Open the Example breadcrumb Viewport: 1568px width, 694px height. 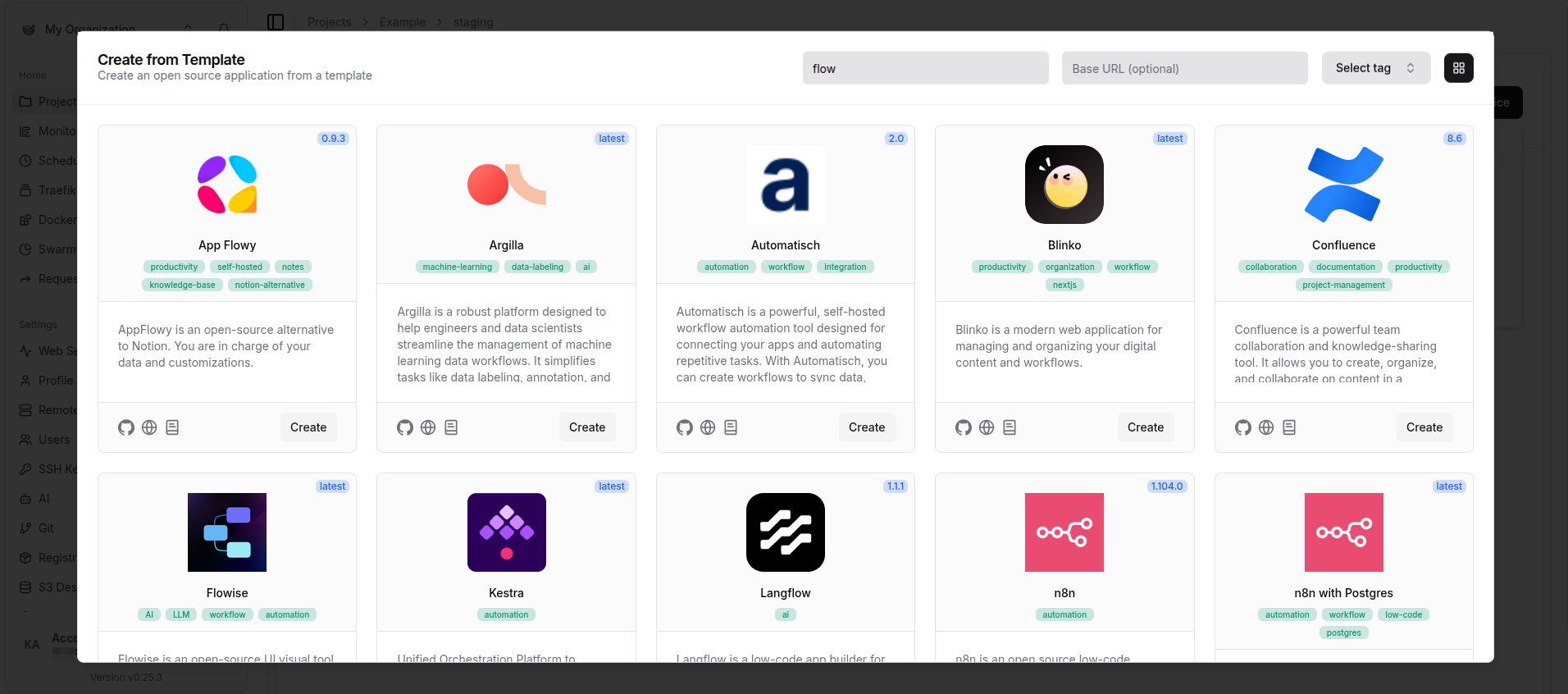[403, 22]
